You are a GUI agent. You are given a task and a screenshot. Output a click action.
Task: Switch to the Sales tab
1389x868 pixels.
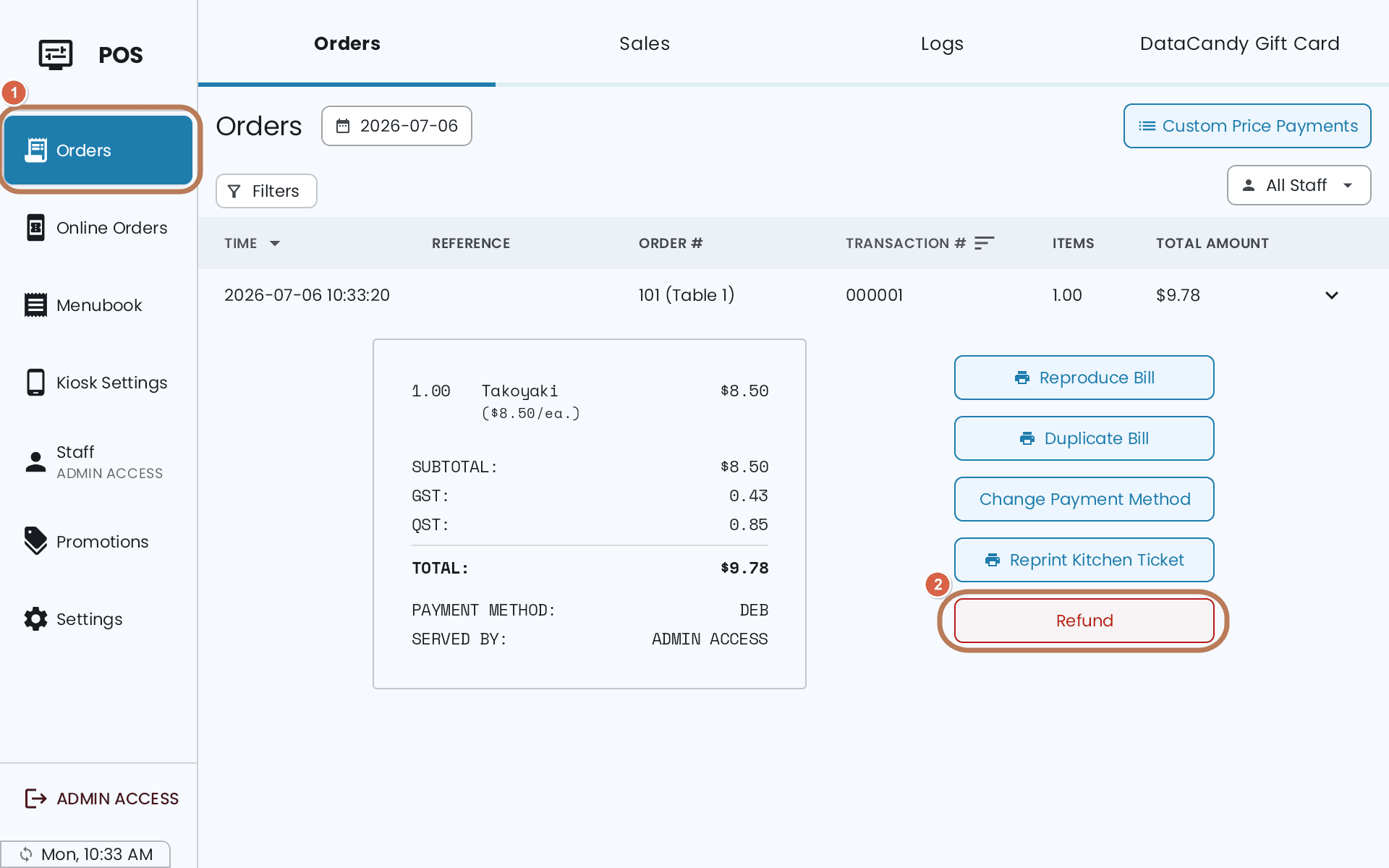645,43
